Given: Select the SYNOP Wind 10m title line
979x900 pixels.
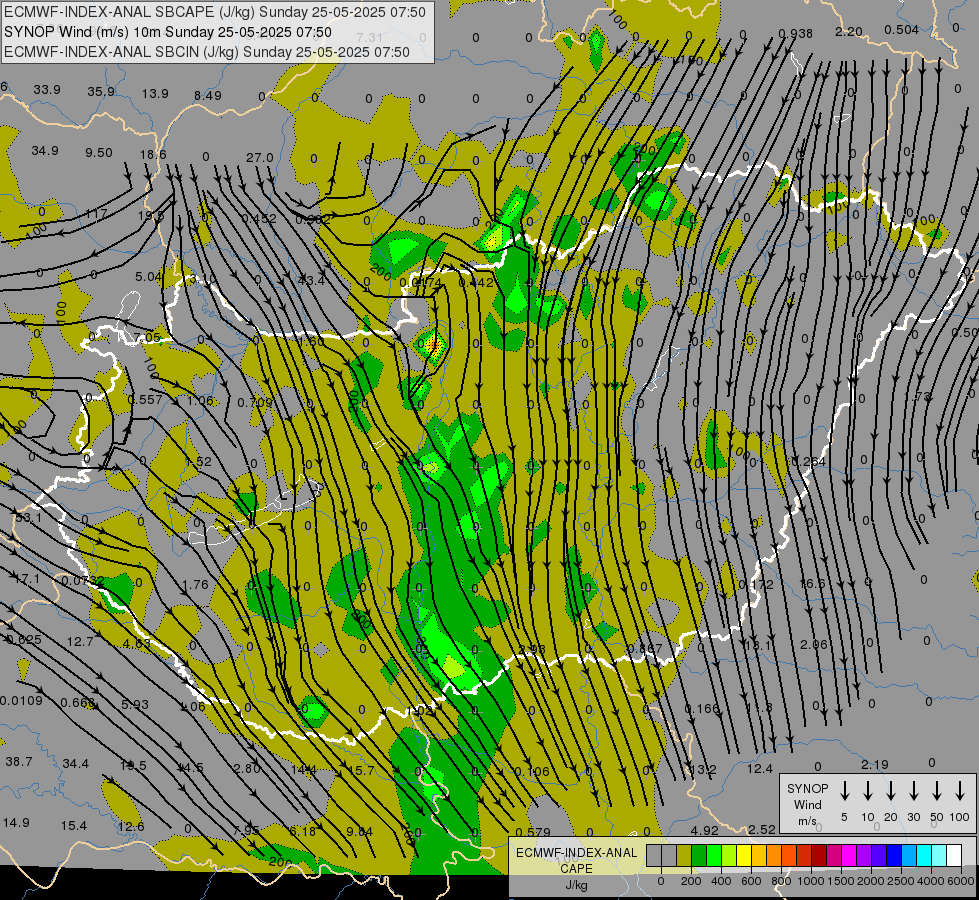Looking at the screenshot, I should tap(167, 32).
